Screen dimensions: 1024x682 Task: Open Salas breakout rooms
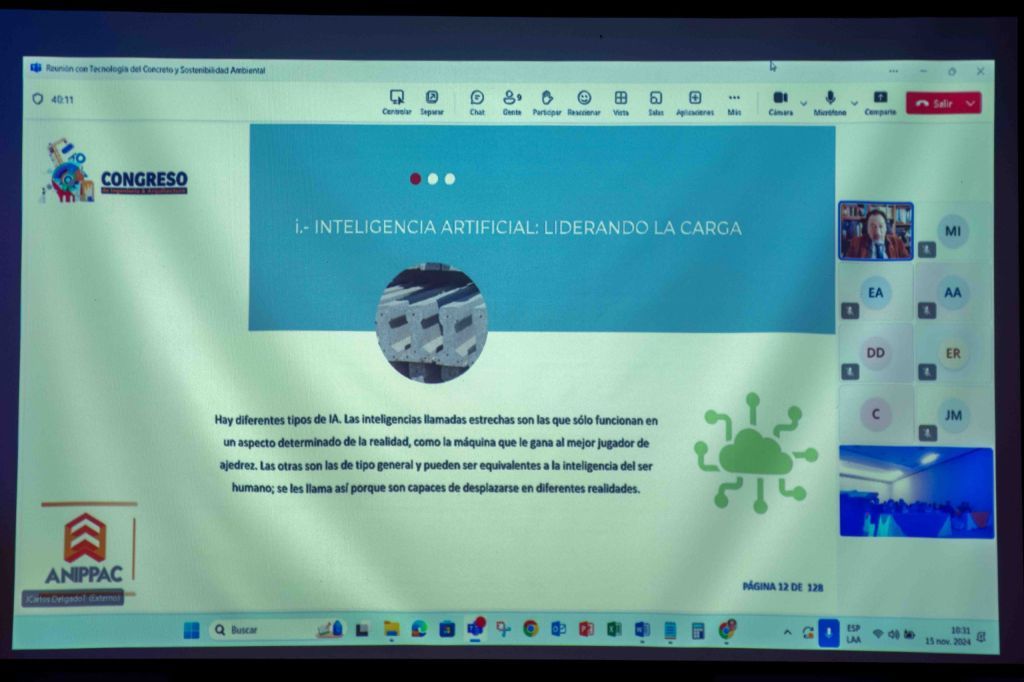click(x=656, y=102)
